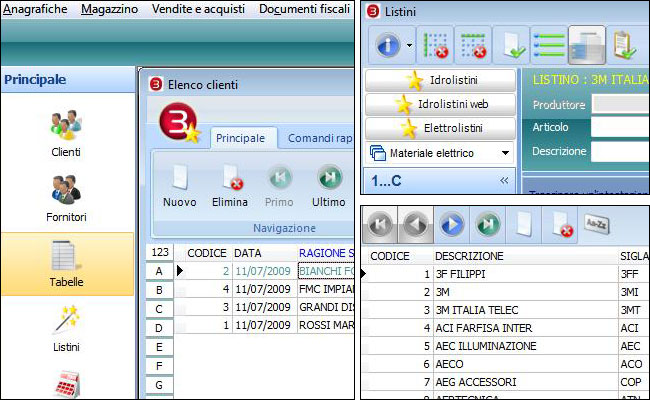Expand the arrow next to info icon
Screen dimensions: 650x400
click(x=410, y=45)
